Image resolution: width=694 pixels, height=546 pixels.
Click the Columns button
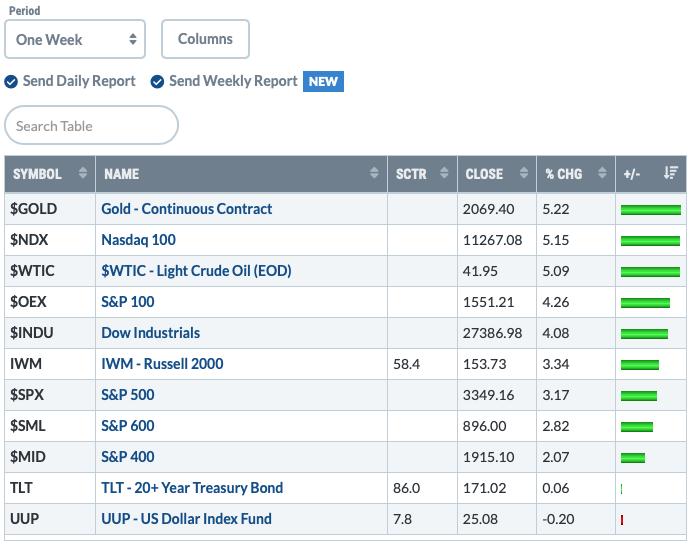[x=205, y=39]
